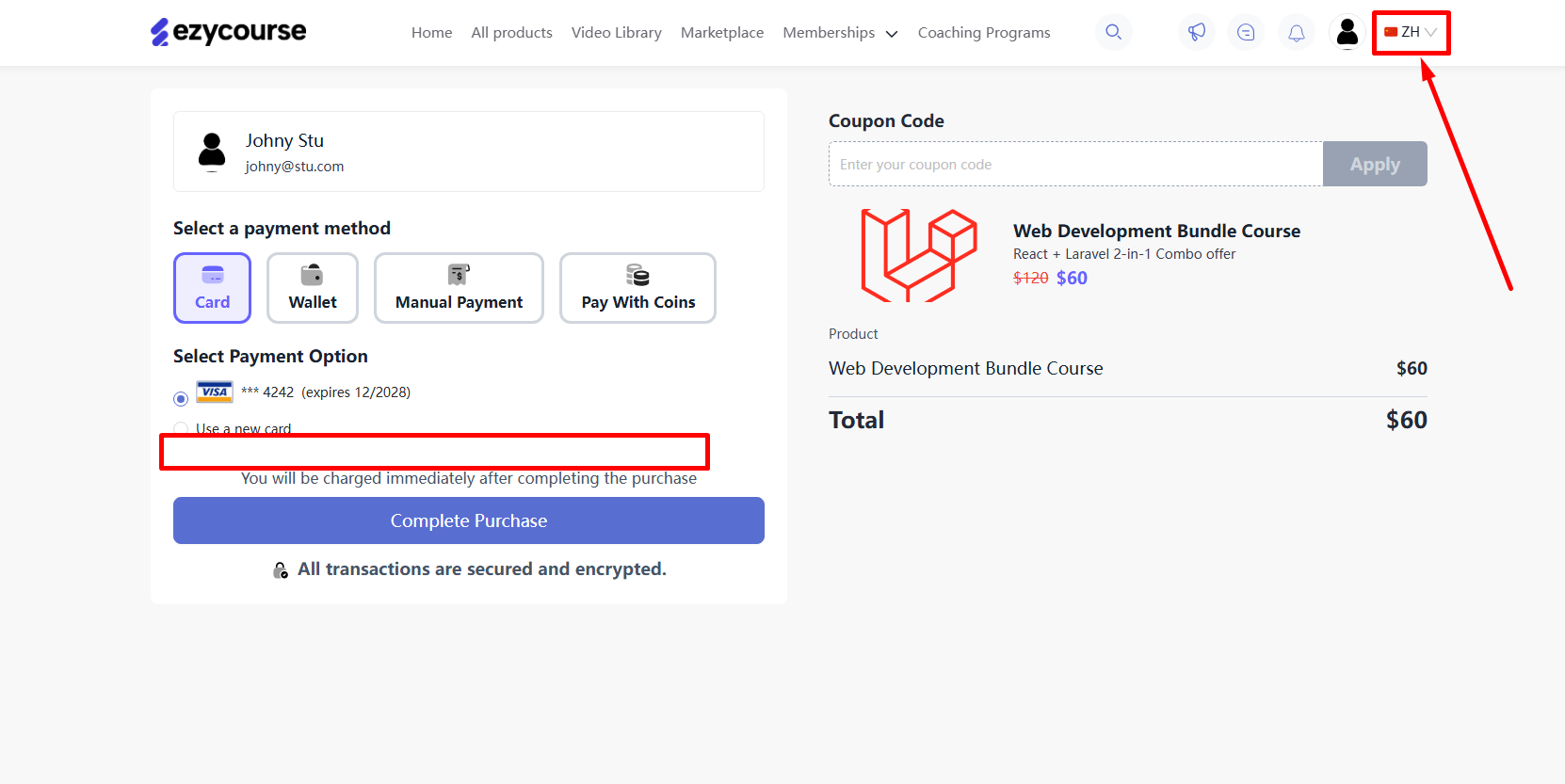Open the Video Library menu item
This screenshot has width=1565, height=784.
pos(616,33)
